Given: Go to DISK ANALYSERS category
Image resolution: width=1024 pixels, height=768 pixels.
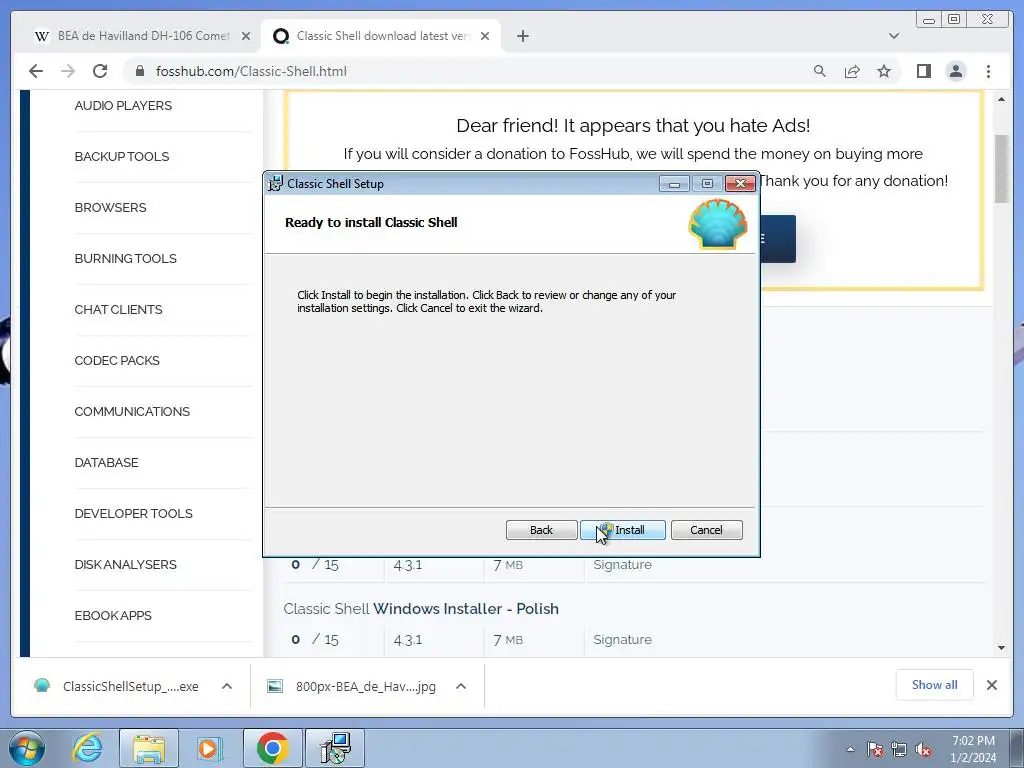Looking at the screenshot, I should [x=125, y=564].
